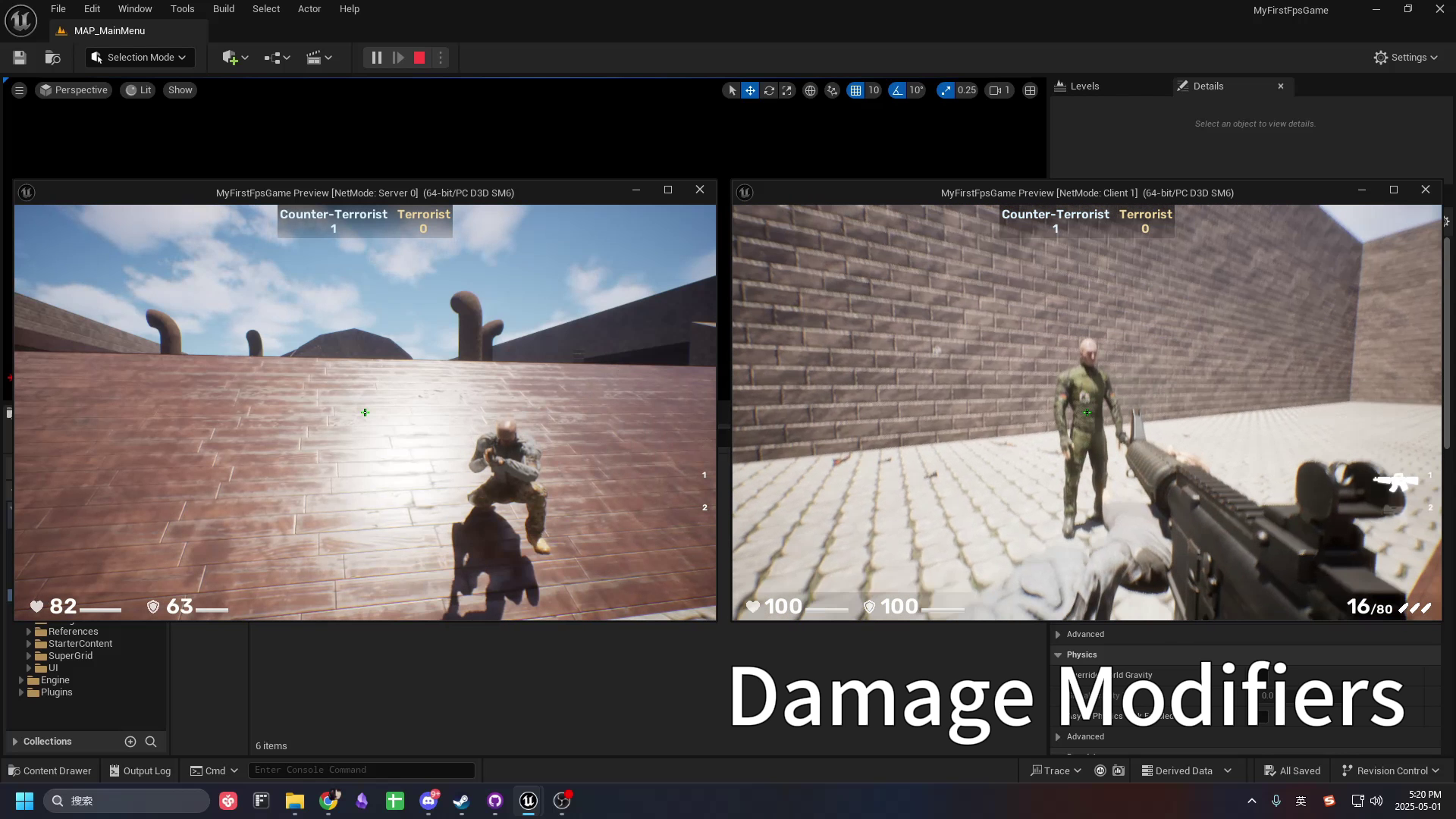Open the Content Drawer
This screenshot has height=819, width=1456.
coord(49,770)
